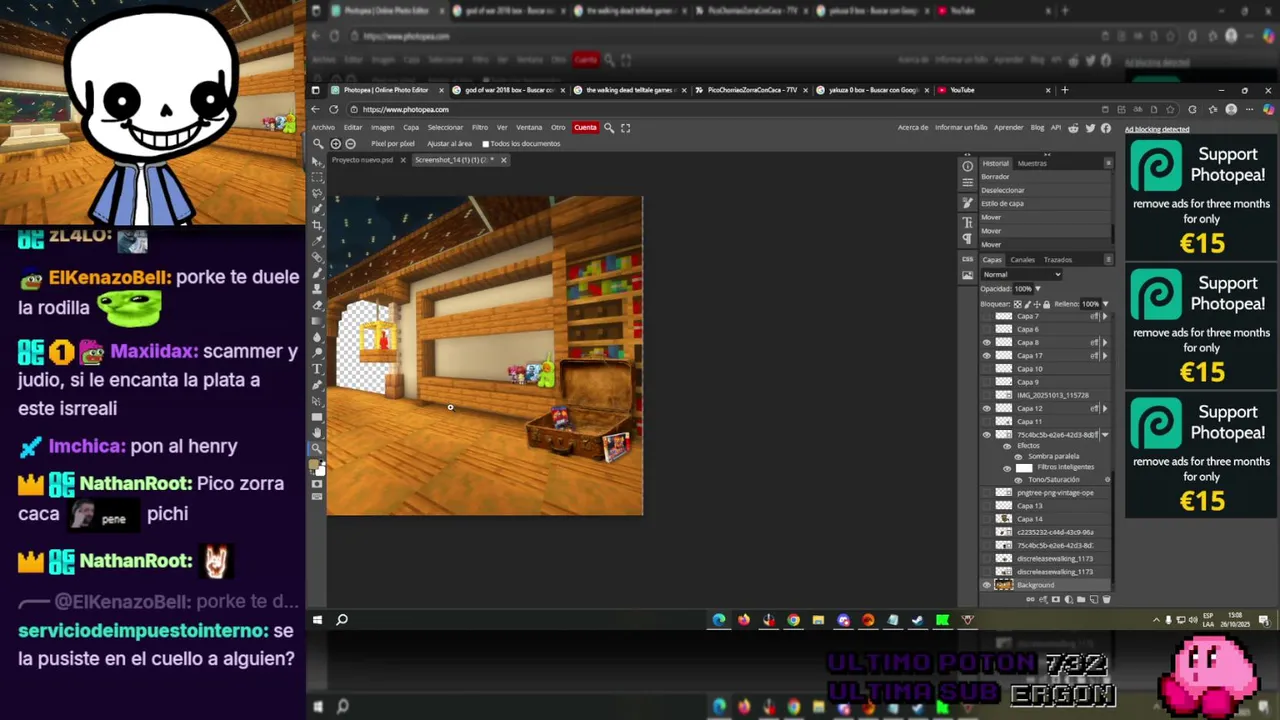Hide the Background layer

click(x=987, y=585)
